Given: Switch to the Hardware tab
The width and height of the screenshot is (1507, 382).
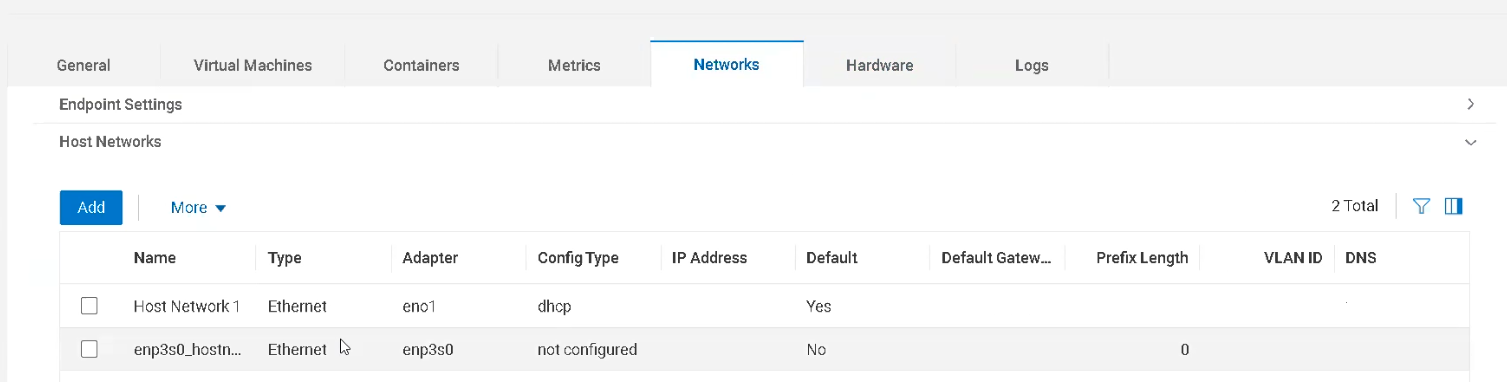Looking at the screenshot, I should (x=880, y=65).
